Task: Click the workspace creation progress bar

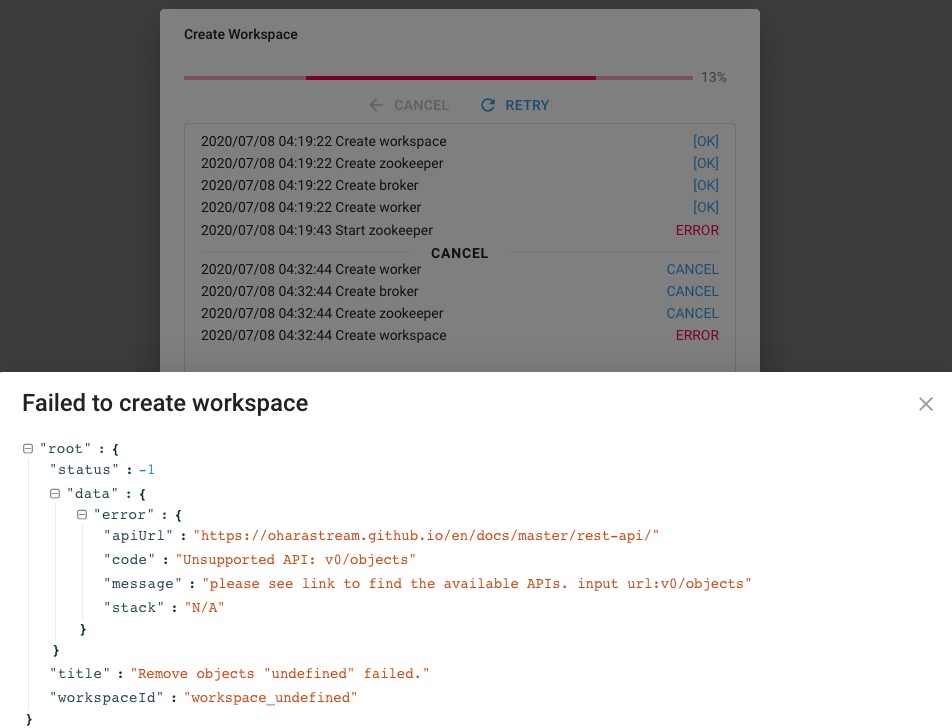Action: 438,78
